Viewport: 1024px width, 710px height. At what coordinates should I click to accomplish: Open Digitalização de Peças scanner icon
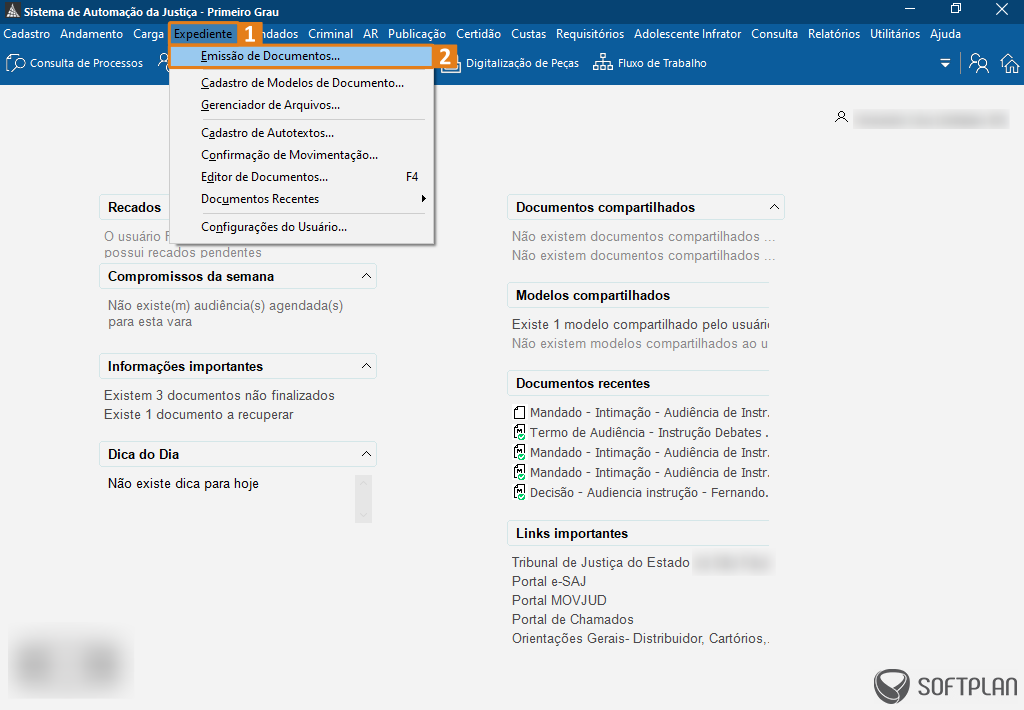click(x=452, y=63)
